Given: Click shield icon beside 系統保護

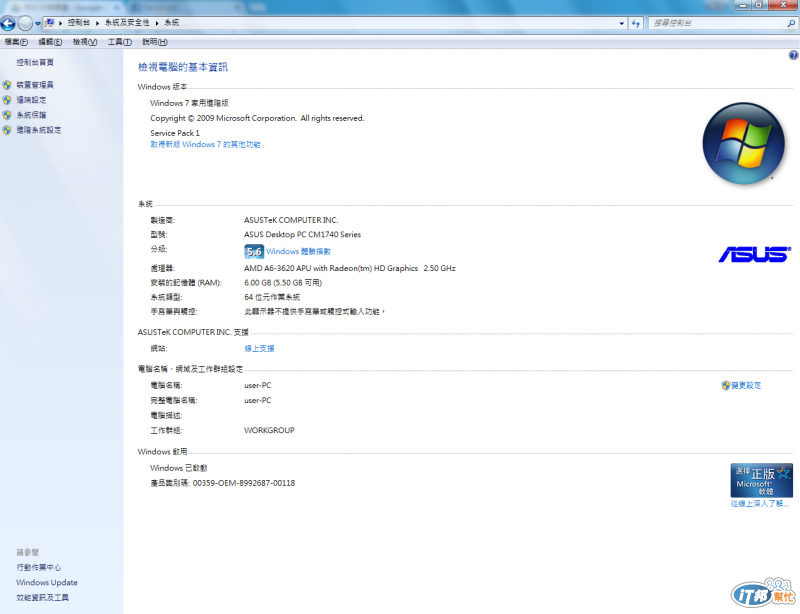Looking at the screenshot, I should [x=7, y=115].
